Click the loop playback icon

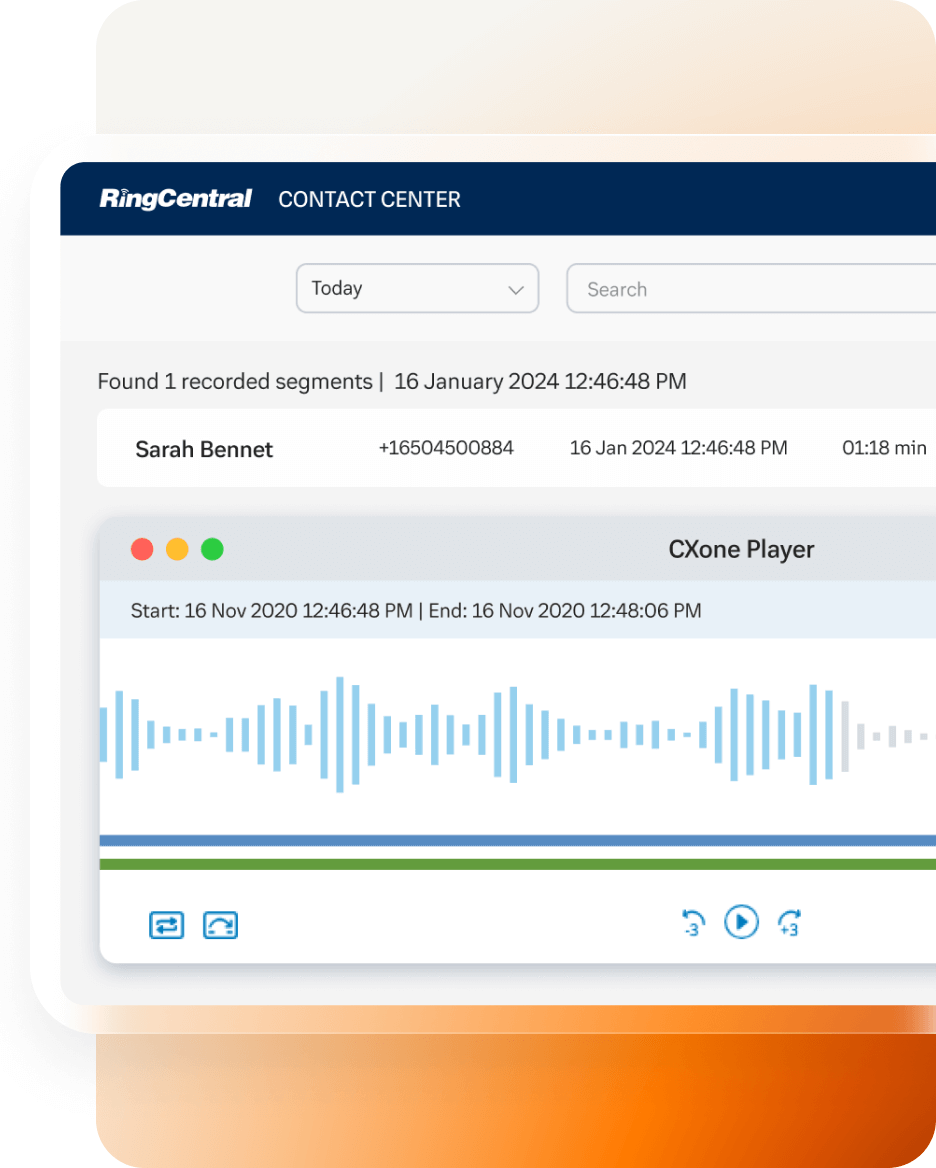[166, 925]
